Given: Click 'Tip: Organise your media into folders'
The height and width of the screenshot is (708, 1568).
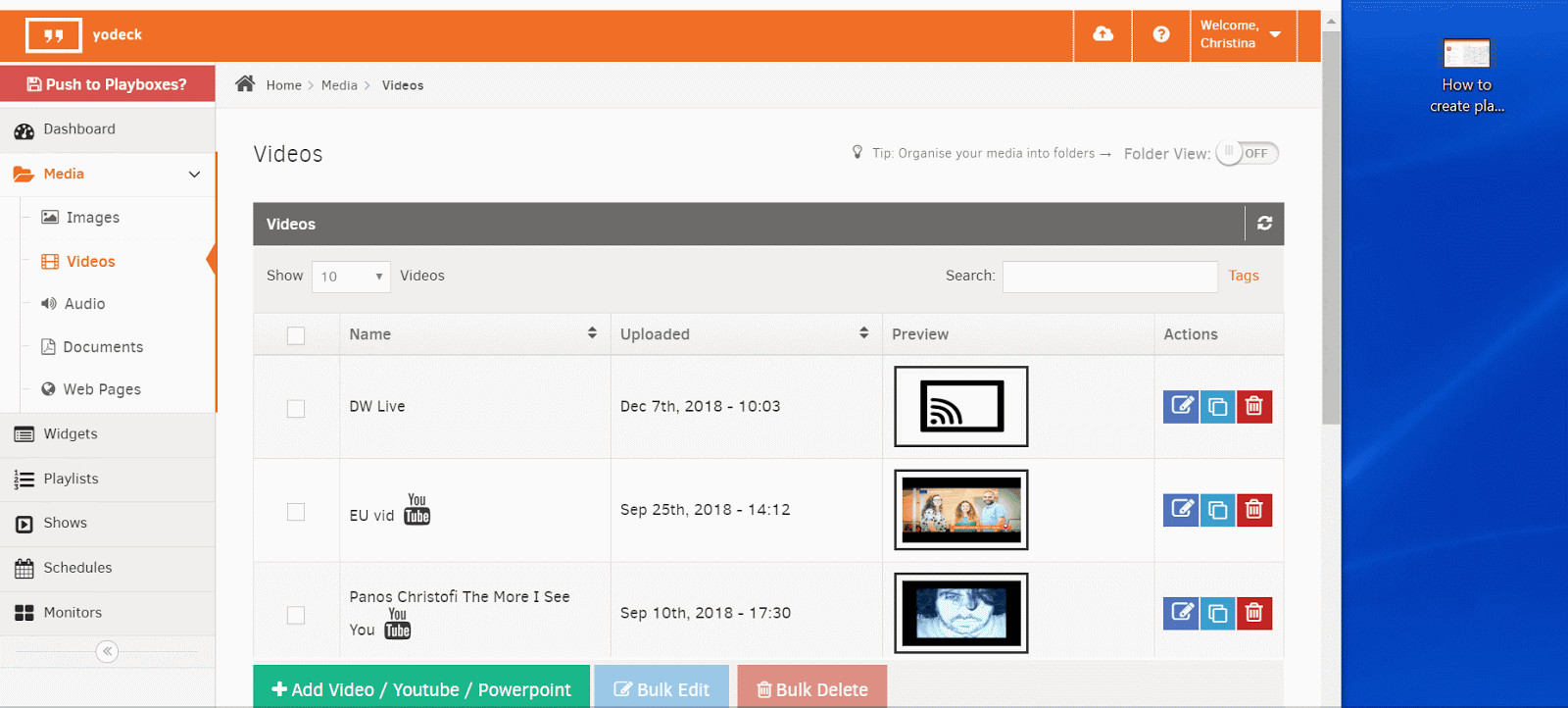Looking at the screenshot, I should tap(983, 153).
